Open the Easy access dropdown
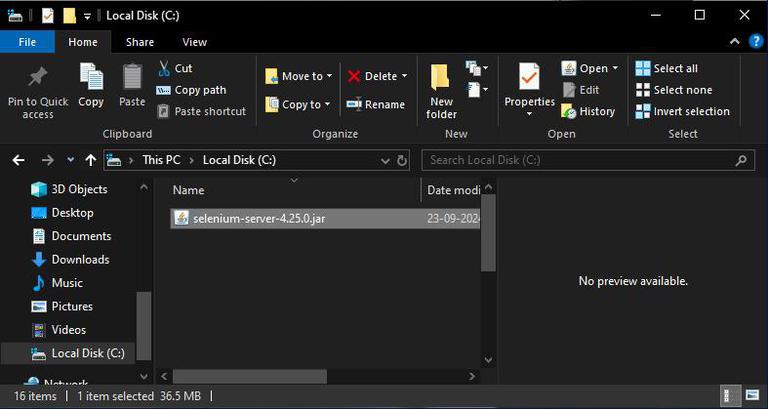 (x=478, y=90)
